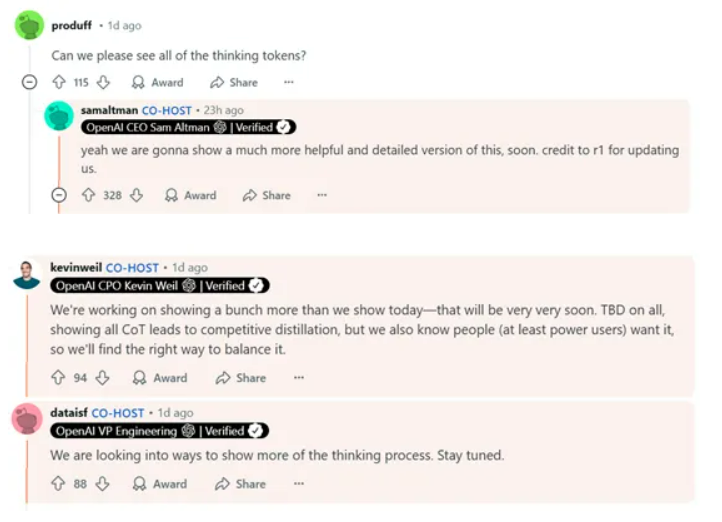Image resolution: width=722 pixels, height=522 pixels.
Task: Upvote dataisf's comment
Action: pyautogui.click(x=58, y=483)
